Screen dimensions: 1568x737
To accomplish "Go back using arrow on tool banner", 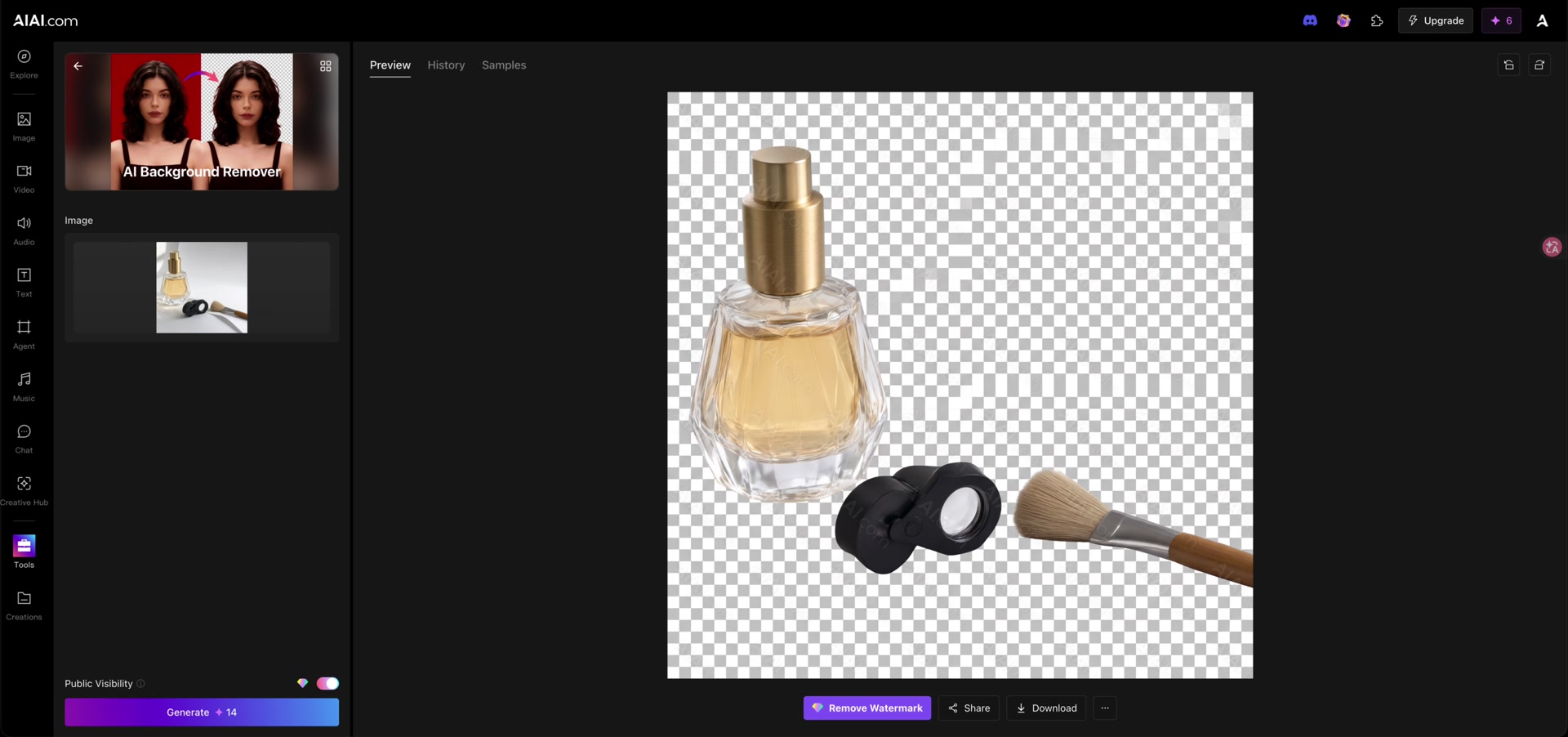I will pos(78,66).
